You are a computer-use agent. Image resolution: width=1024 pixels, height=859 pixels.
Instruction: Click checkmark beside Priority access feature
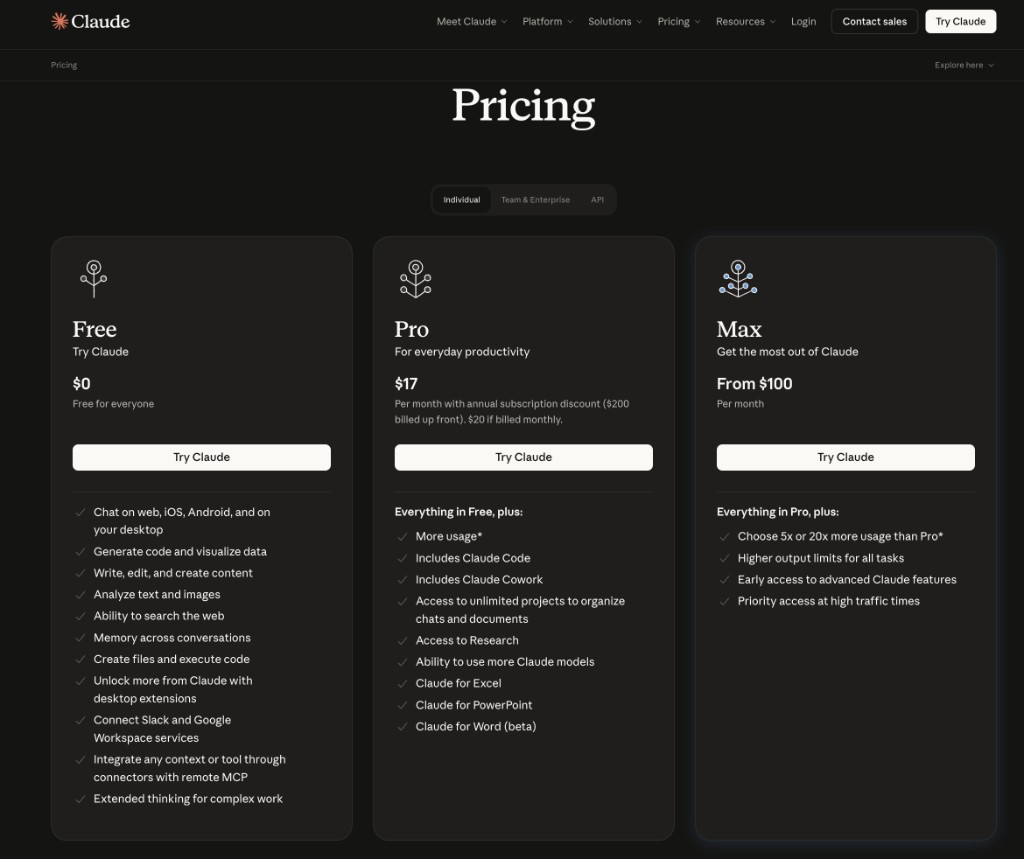click(x=724, y=601)
